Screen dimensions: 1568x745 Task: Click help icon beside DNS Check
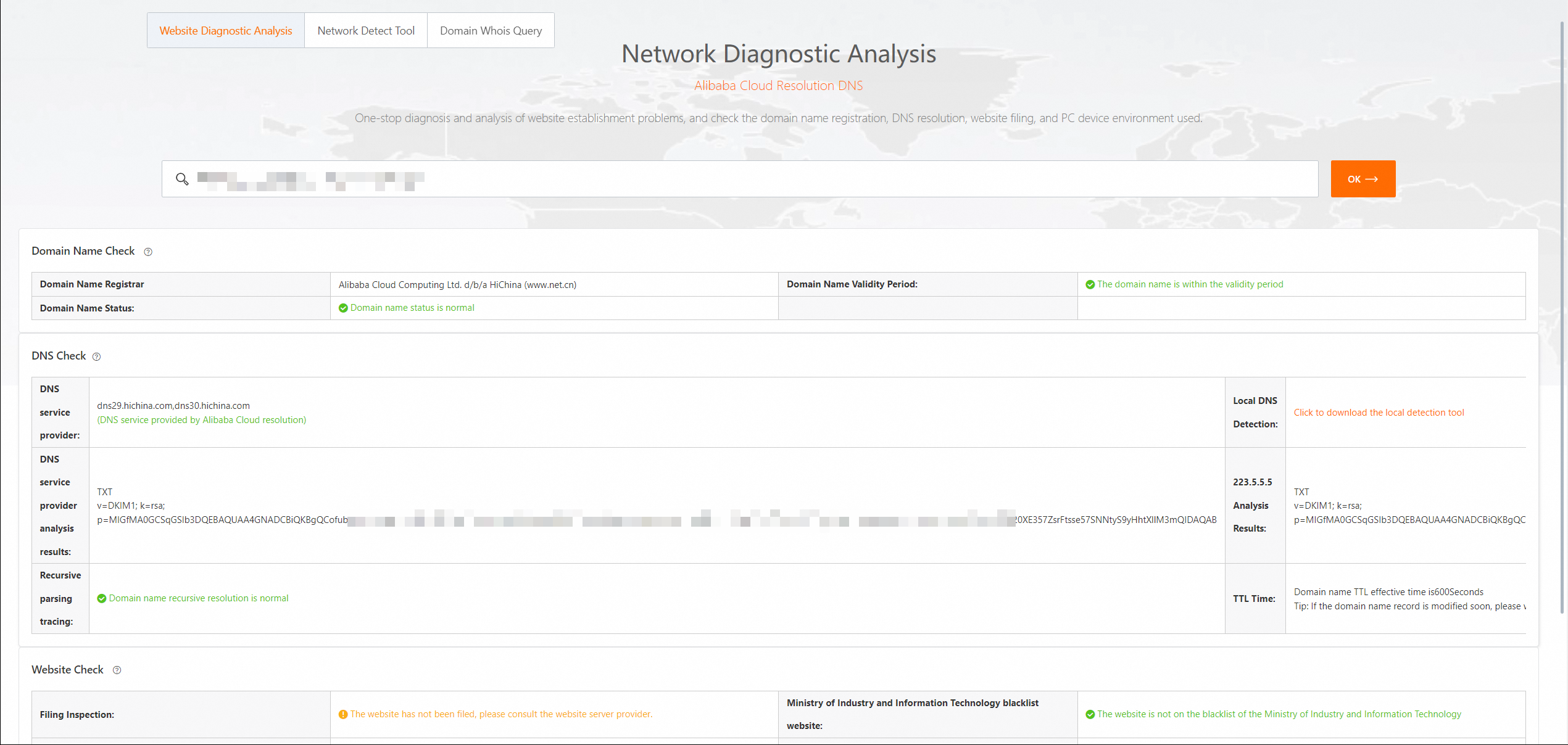coord(96,356)
